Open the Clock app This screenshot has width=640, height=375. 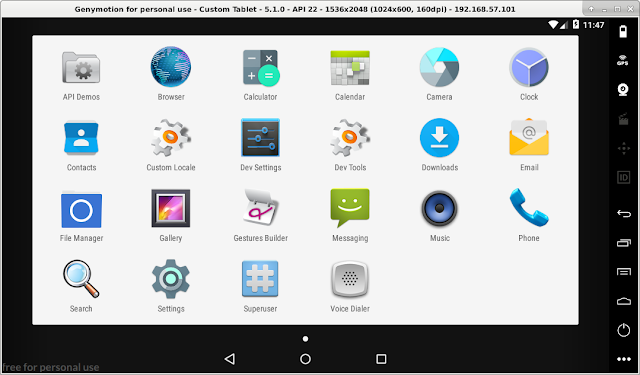click(x=529, y=75)
